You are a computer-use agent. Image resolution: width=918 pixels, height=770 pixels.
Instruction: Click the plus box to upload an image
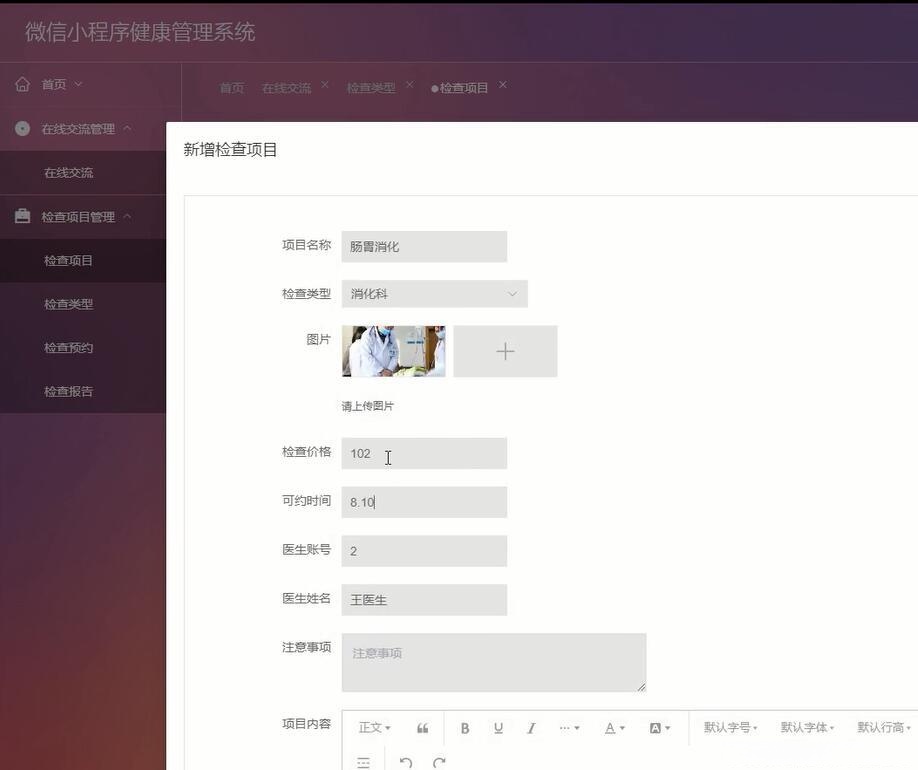(505, 350)
